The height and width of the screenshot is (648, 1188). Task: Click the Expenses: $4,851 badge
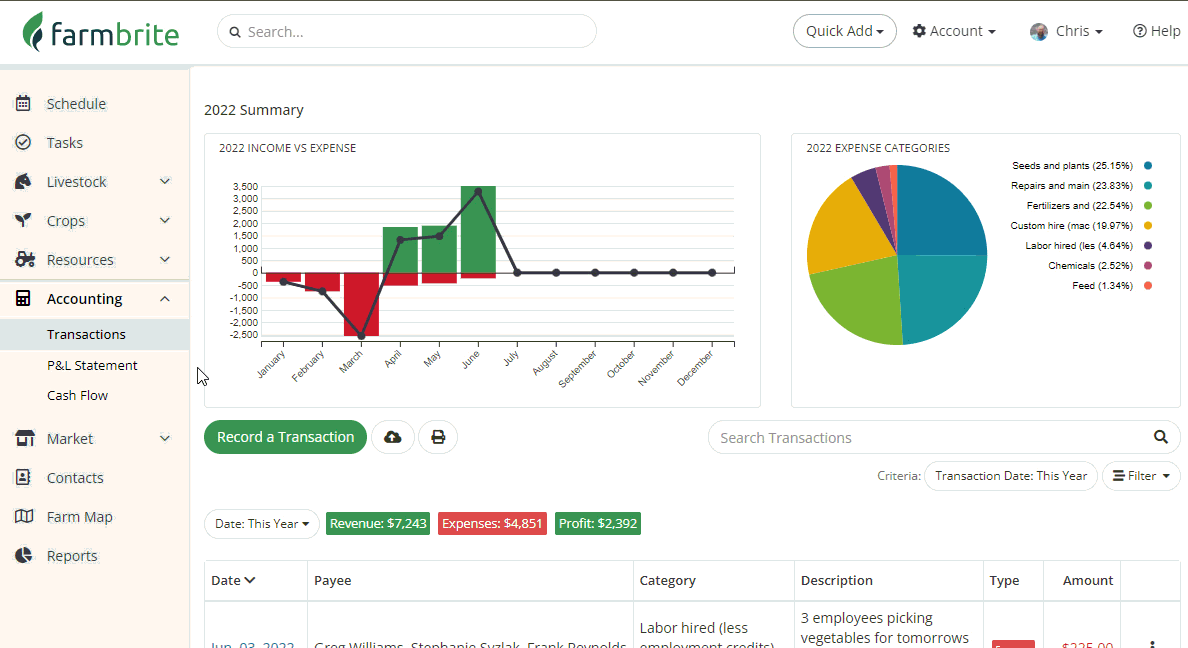click(492, 524)
